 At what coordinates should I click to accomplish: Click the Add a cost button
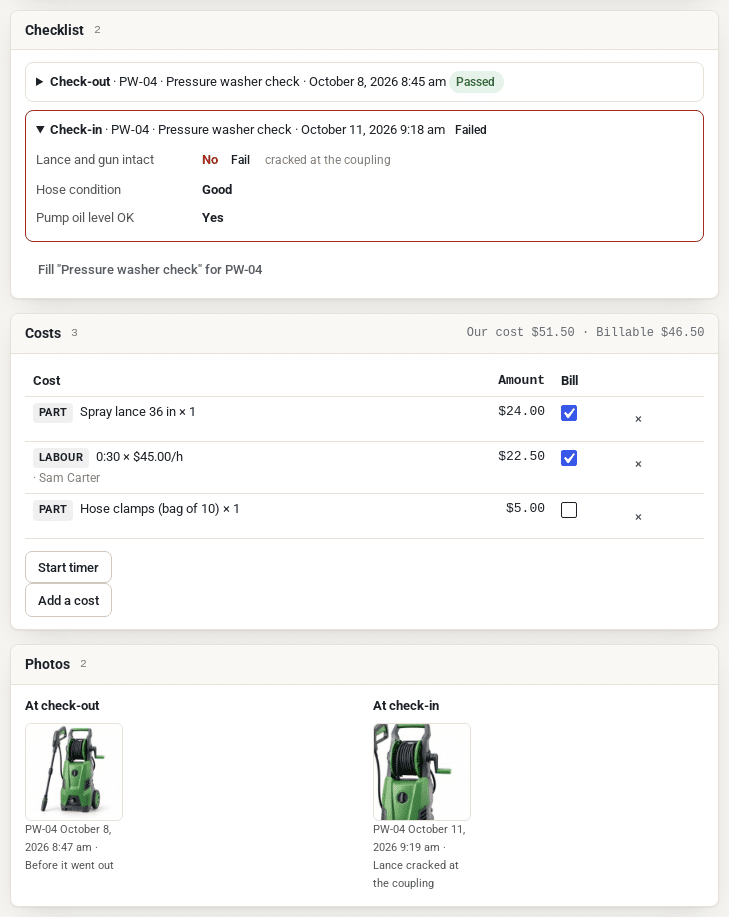click(x=68, y=601)
